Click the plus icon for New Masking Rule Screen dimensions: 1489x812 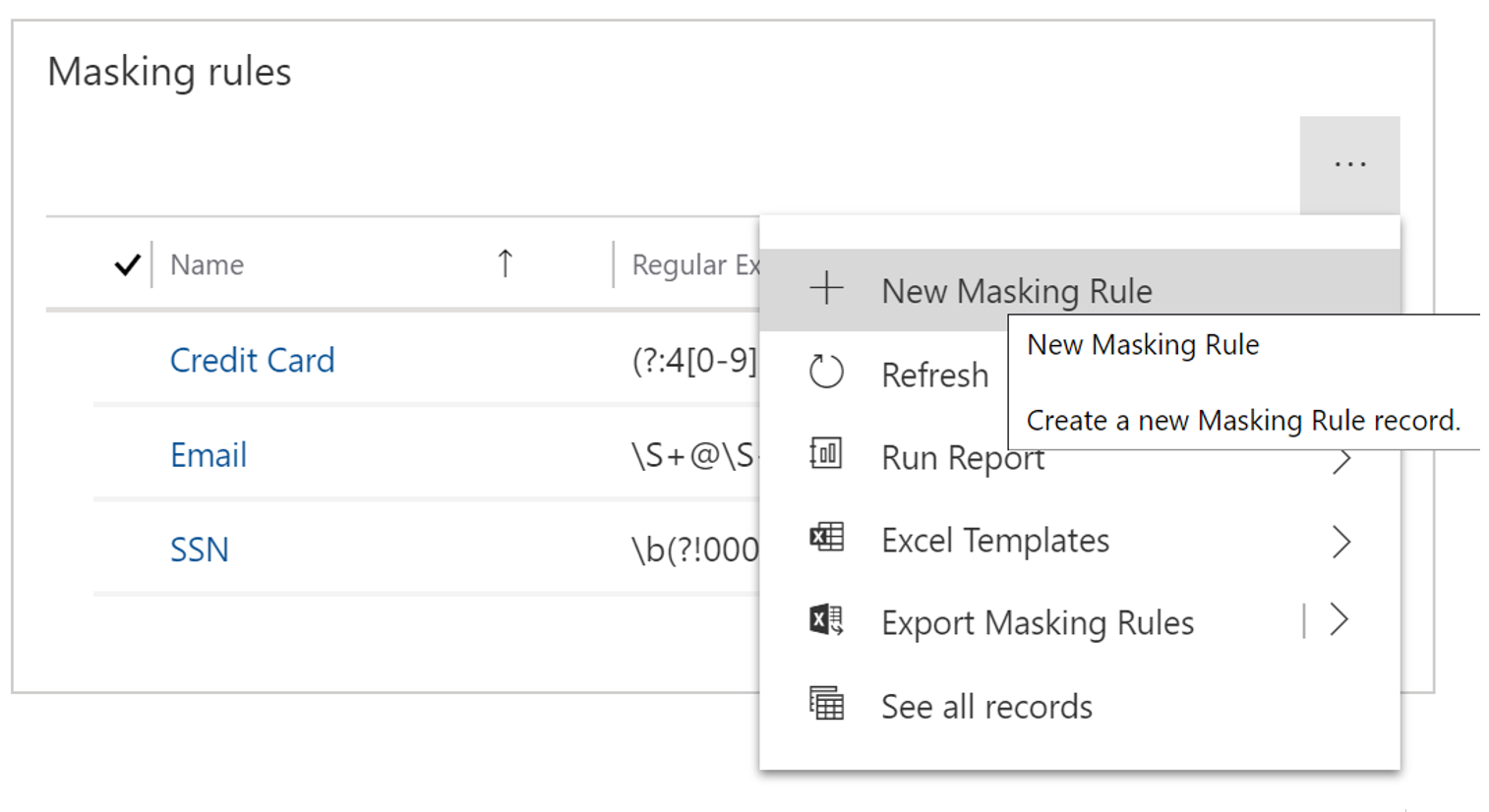[x=826, y=288]
